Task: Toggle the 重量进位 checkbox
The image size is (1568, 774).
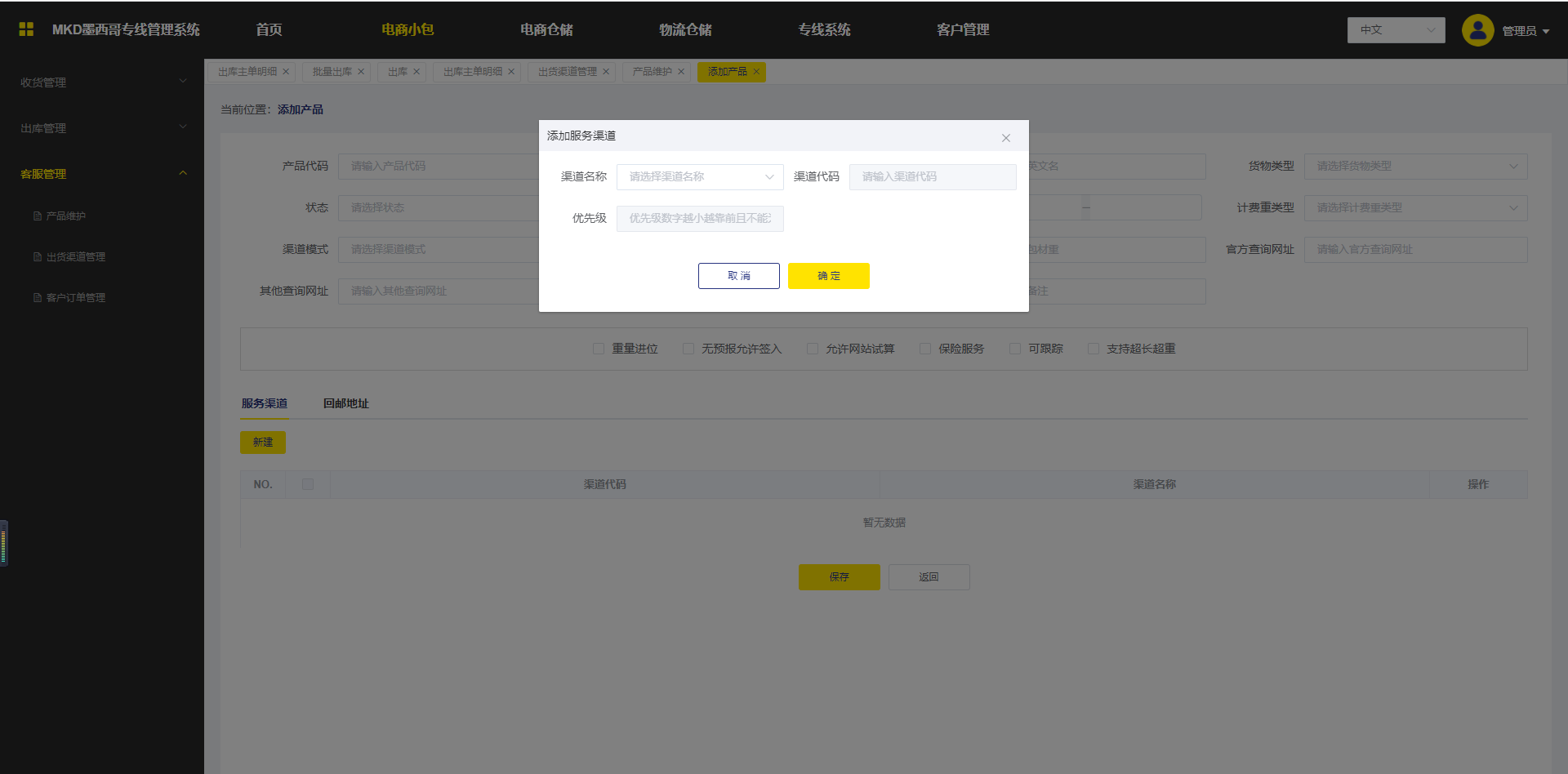Action: click(x=599, y=349)
